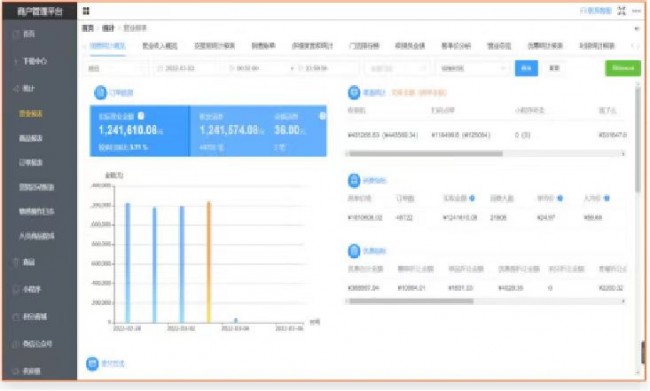Image resolution: width=650 pixels, height=391 pixels.
Task: Click the green Excel export button
Action: (x=623, y=68)
